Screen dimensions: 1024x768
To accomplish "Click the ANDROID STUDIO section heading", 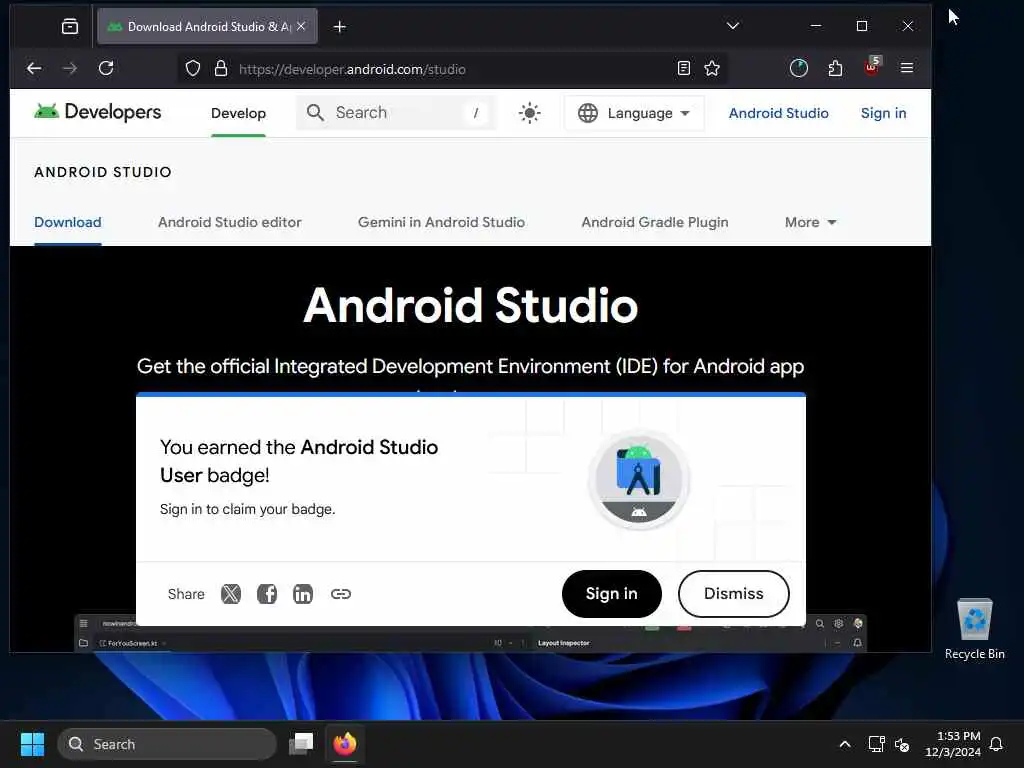I will [103, 172].
